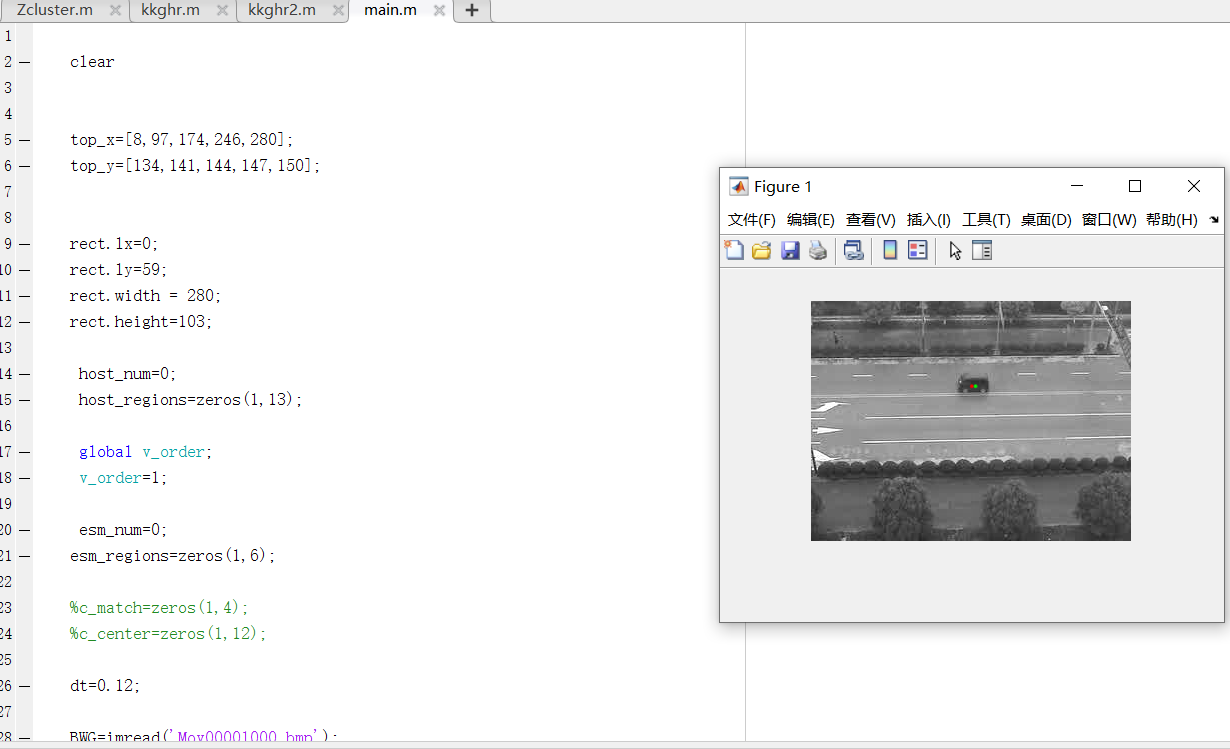This screenshot has width=1230, height=749.
Task: Select the Link Plot icon
Action: [852, 250]
